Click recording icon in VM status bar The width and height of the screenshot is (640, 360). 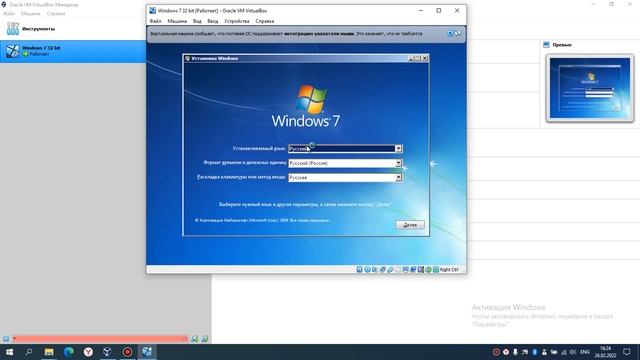[413, 269]
